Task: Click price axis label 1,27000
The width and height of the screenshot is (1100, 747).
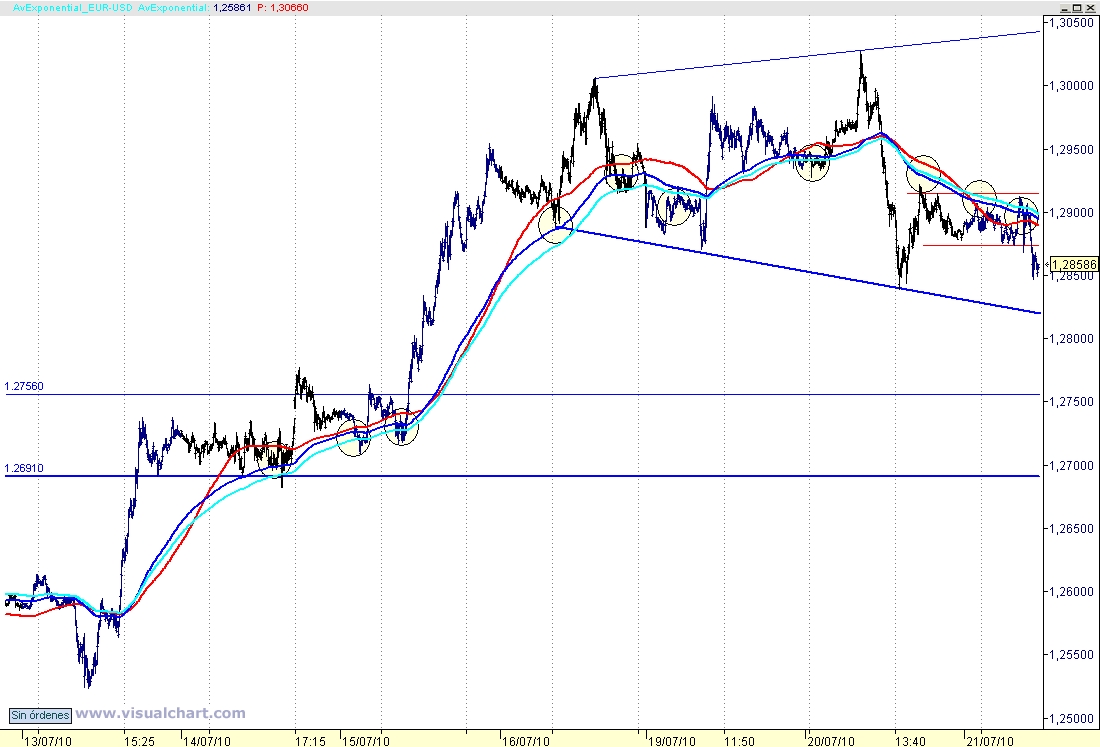Action: click(1071, 466)
